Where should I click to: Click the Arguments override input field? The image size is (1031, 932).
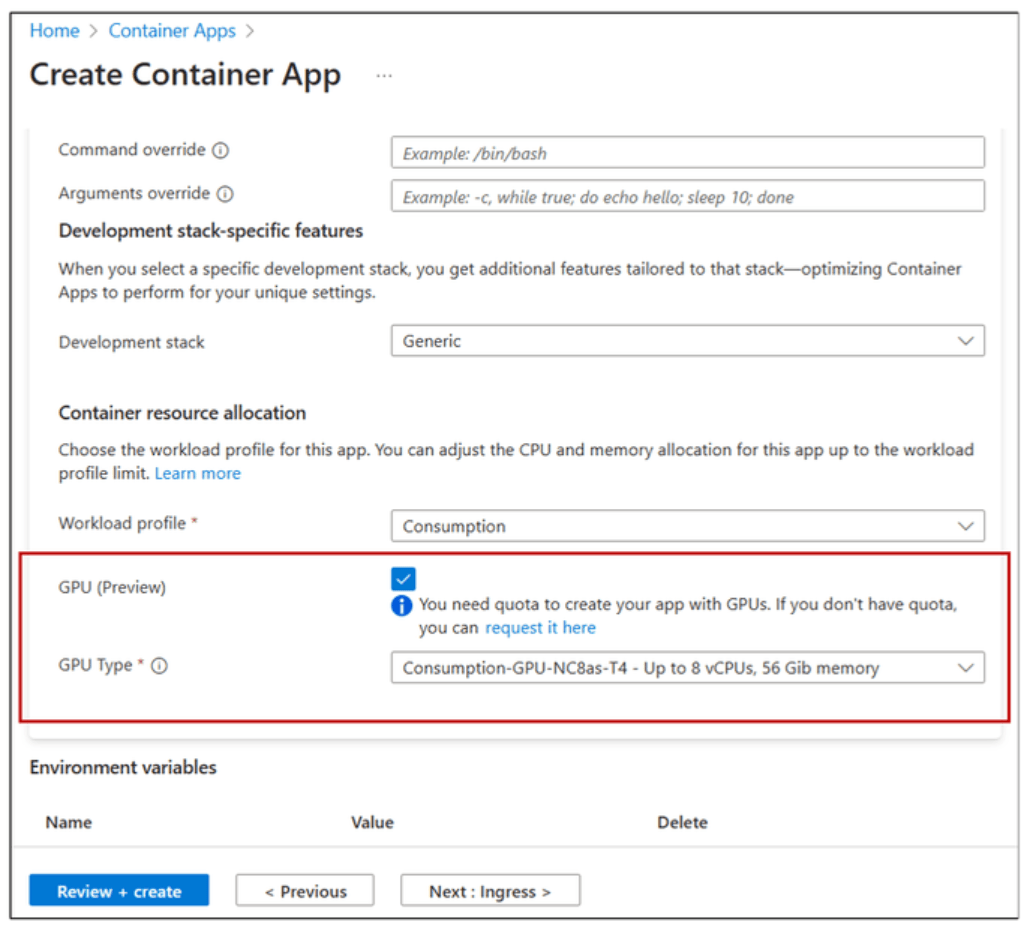click(687, 196)
